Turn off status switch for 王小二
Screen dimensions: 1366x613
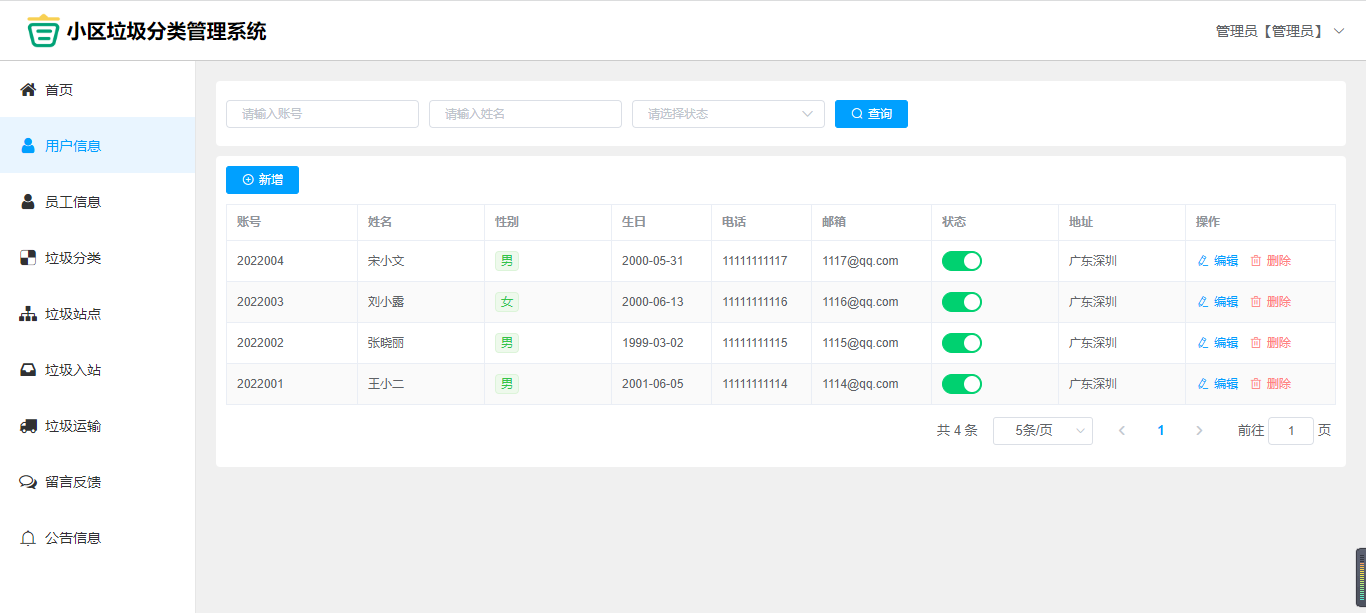[961, 384]
